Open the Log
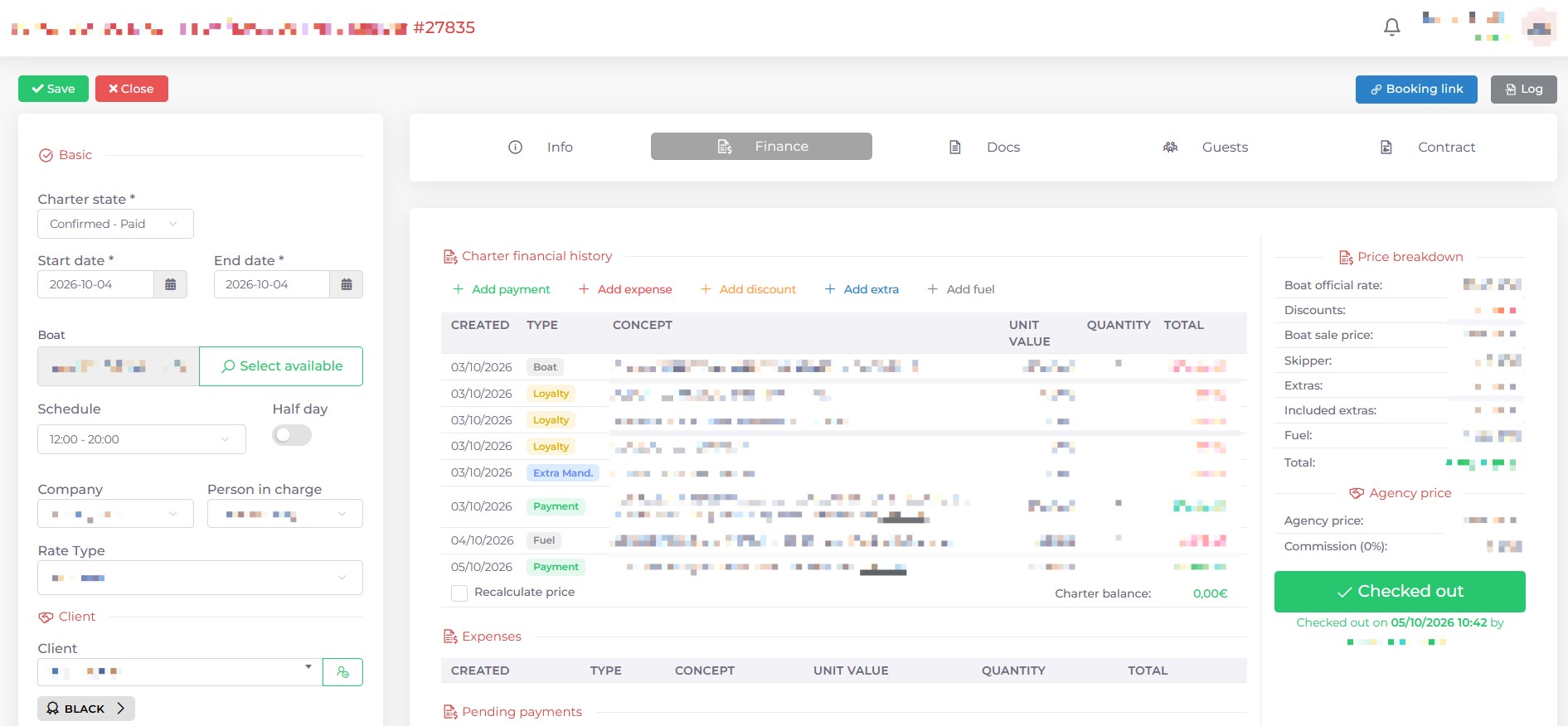The height and width of the screenshot is (726, 1568). pyautogui.click(x=1524, y=90)
